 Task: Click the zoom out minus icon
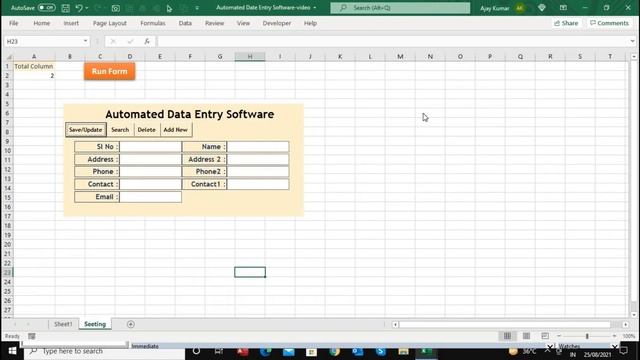559,336
